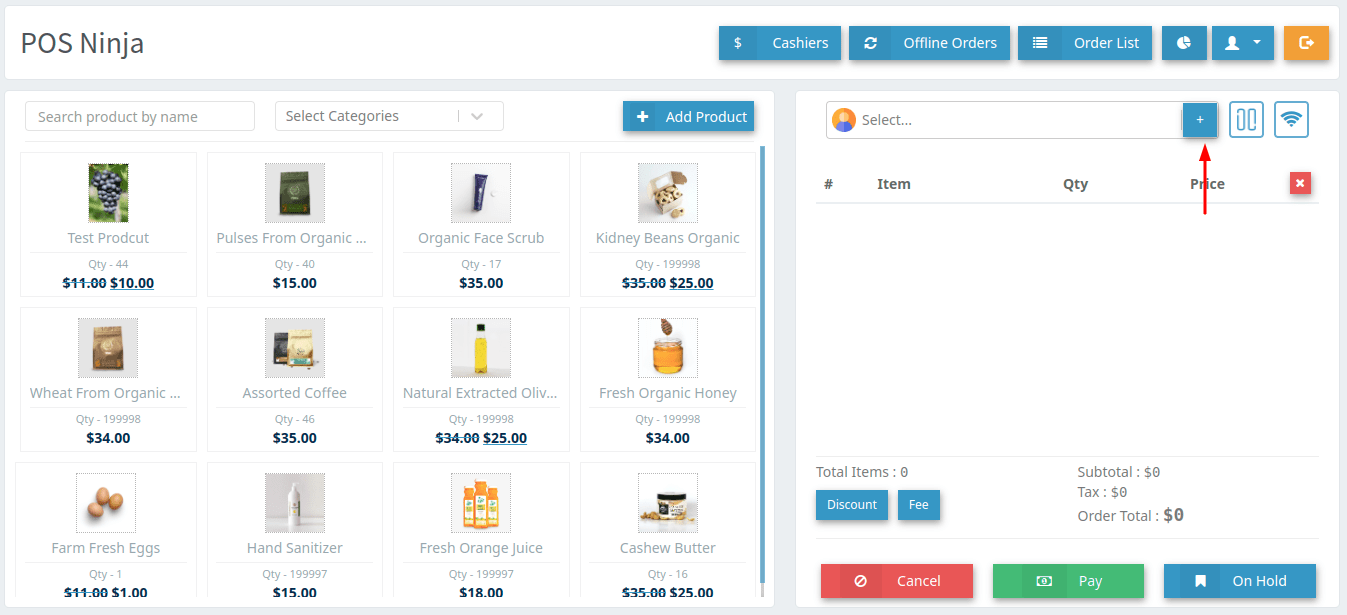
Task: Click the orange logout icon button
Action: point(1306,43)
